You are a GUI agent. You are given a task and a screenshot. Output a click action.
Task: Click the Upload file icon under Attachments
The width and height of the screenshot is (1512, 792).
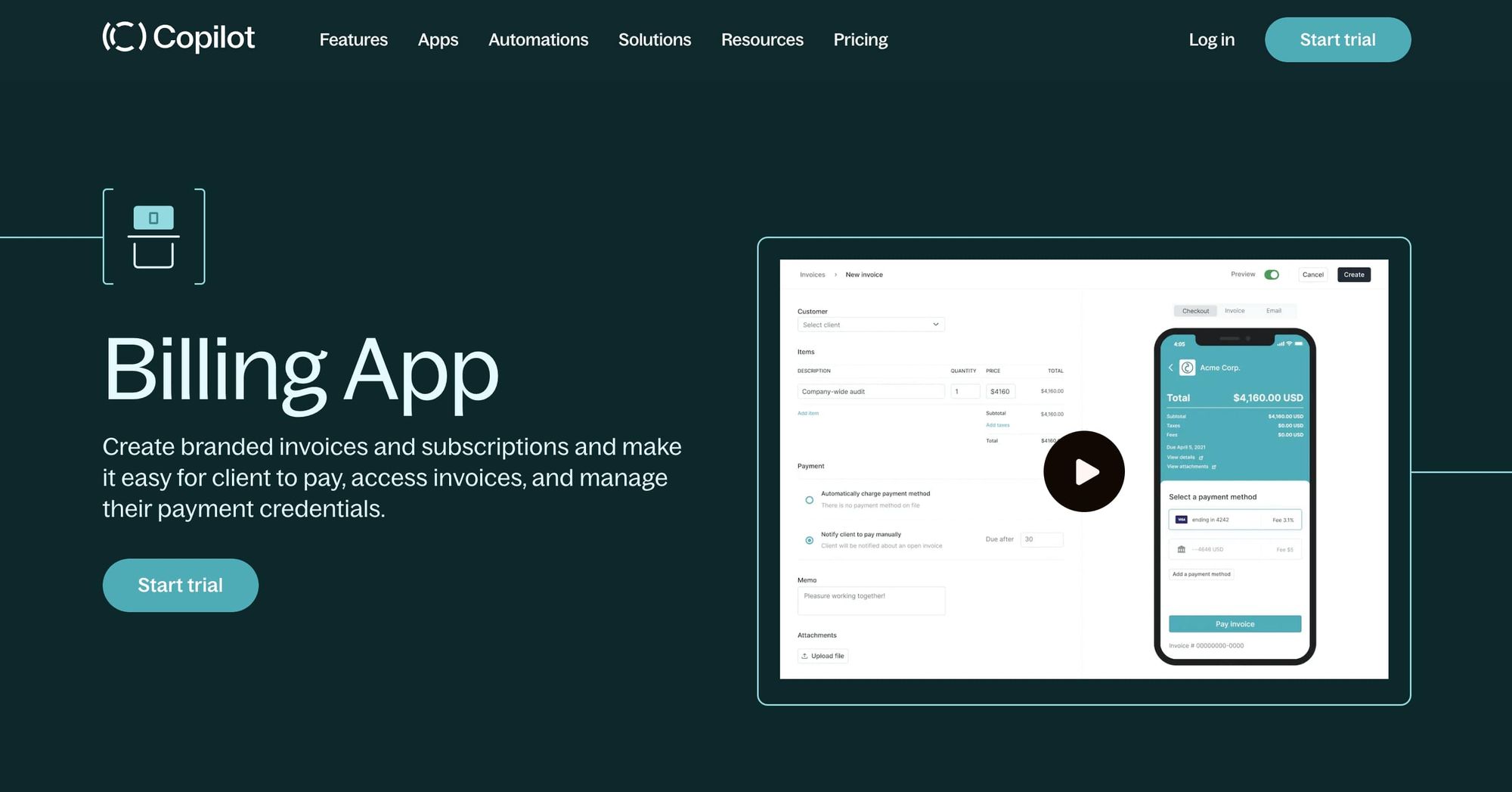click(x=805, y=656)
